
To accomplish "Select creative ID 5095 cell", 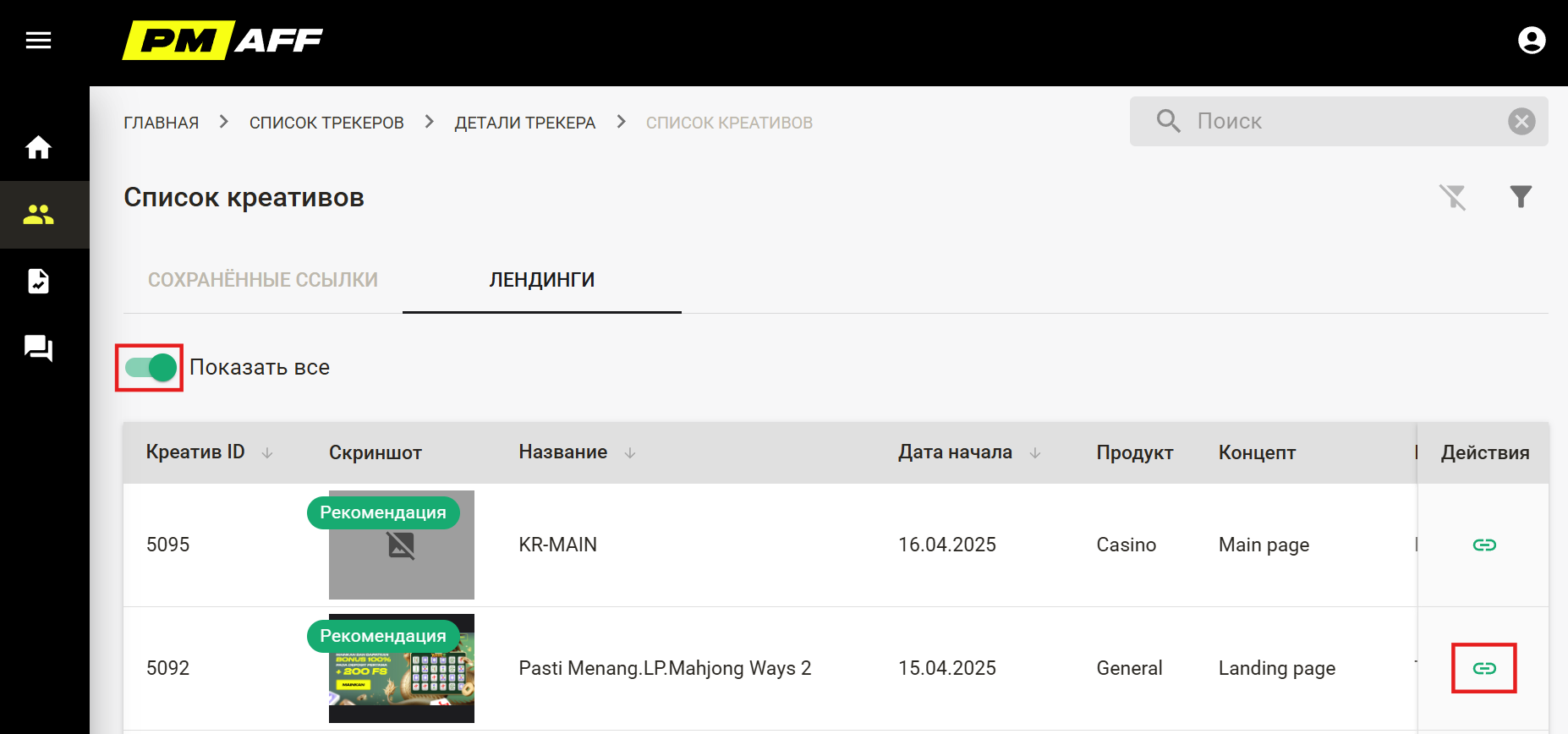I will (167, 545).
